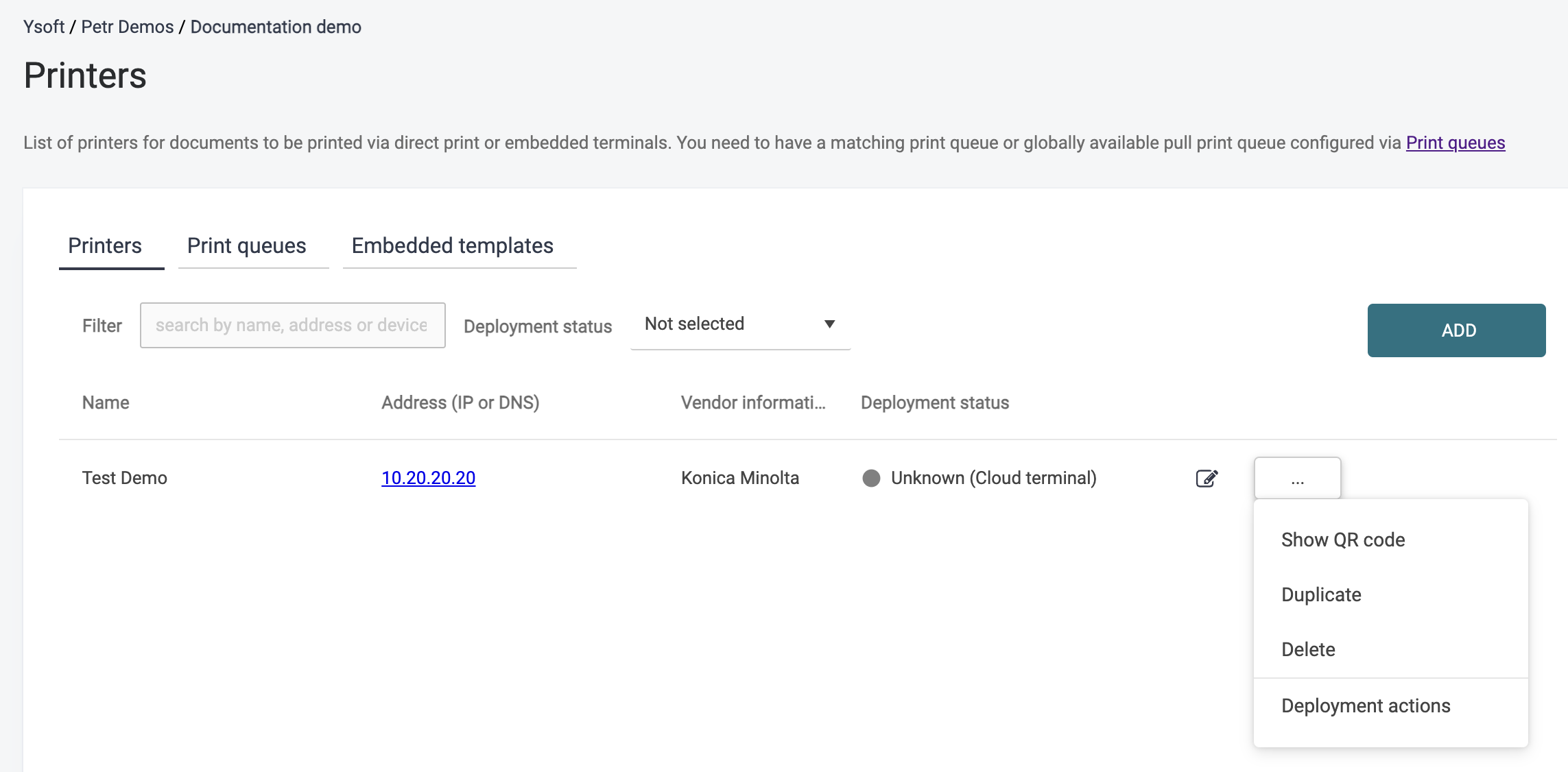Edit the Test Demo printer details
Image resolution: width=1568 pixels, height=772 pixels.
[x=1207, y=478]
